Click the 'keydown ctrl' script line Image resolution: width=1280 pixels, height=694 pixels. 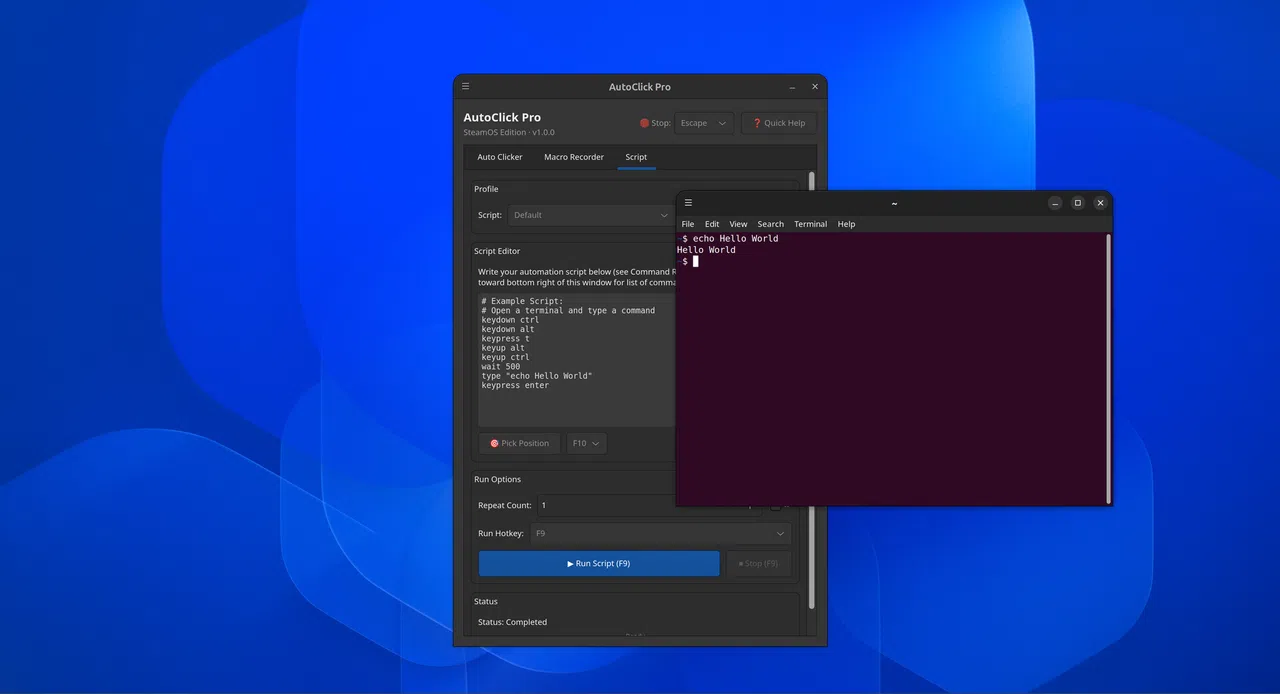coord(510,320)
